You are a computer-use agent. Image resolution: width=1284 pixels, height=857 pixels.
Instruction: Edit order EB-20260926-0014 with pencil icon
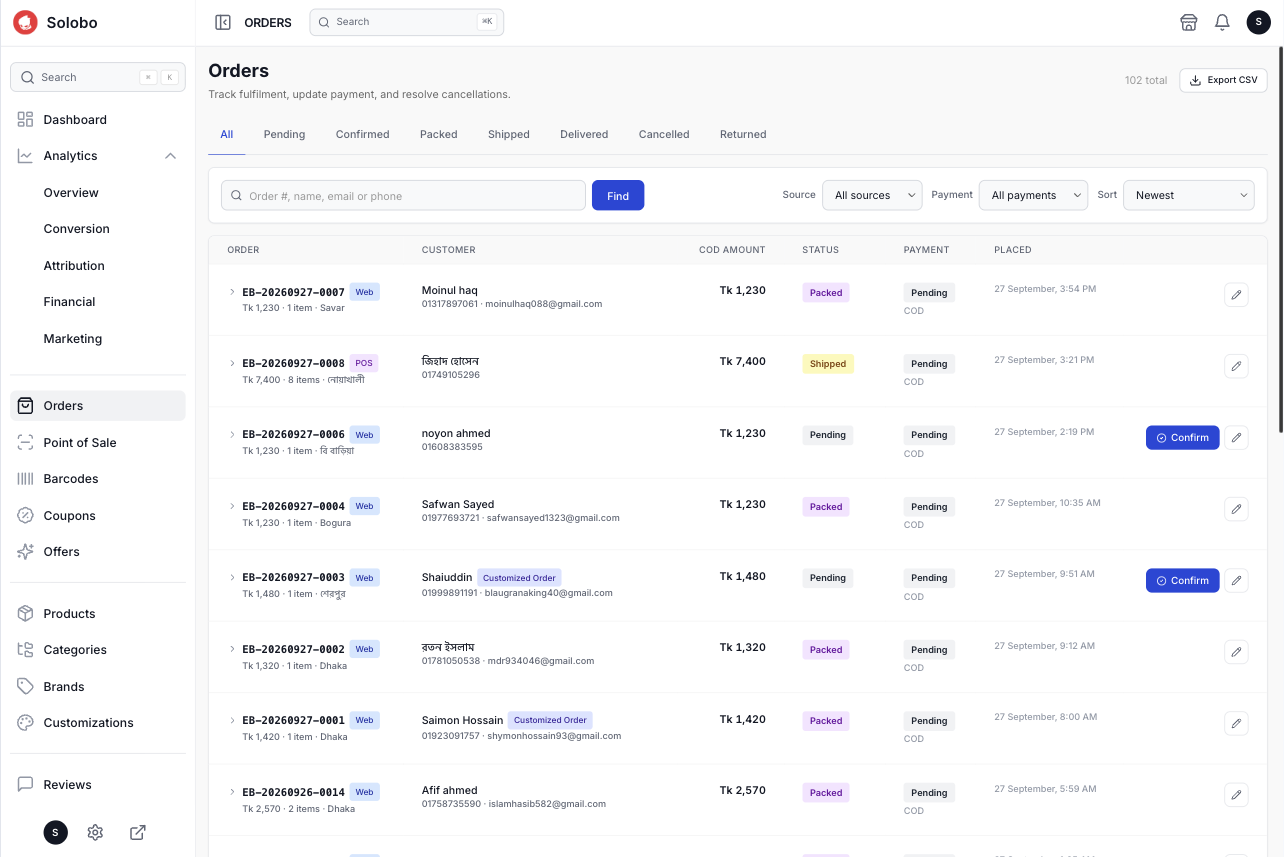1236,794
